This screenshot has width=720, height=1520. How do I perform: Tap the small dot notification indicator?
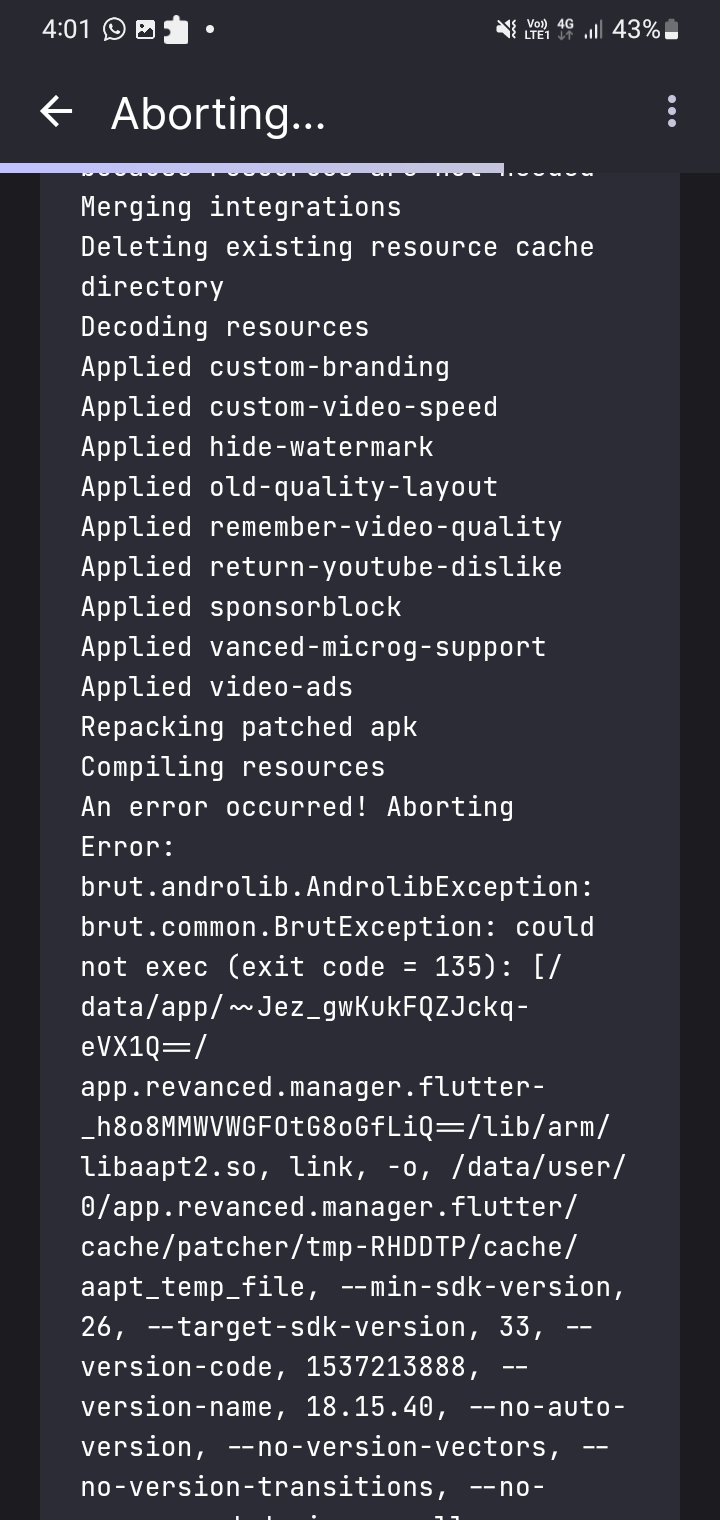209,30
